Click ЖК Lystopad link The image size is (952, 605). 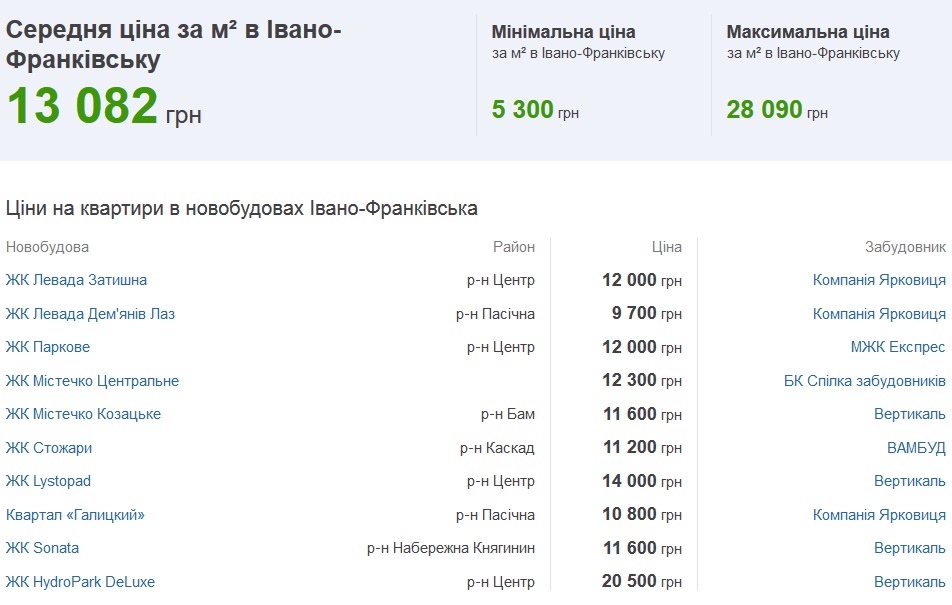pos(49,481)
